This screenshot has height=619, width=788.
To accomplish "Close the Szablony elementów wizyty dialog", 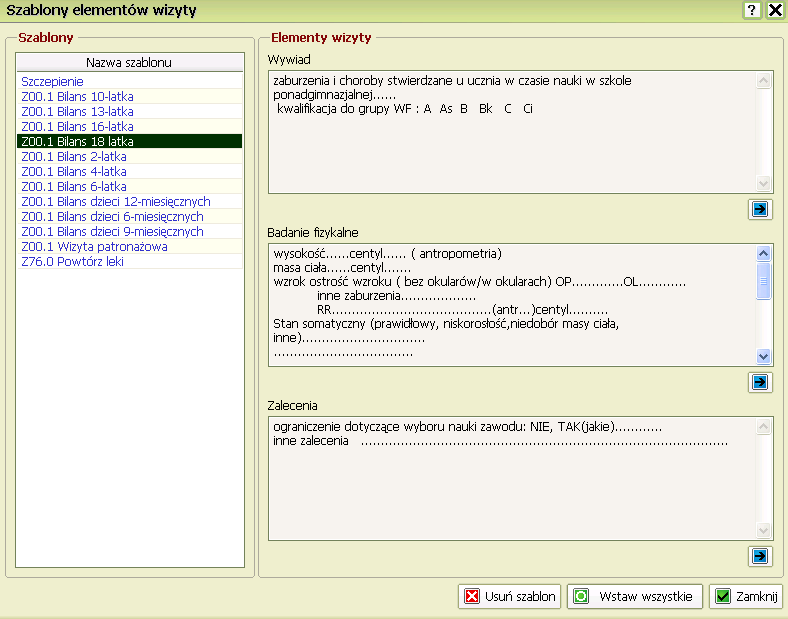I will coord(775,10).
